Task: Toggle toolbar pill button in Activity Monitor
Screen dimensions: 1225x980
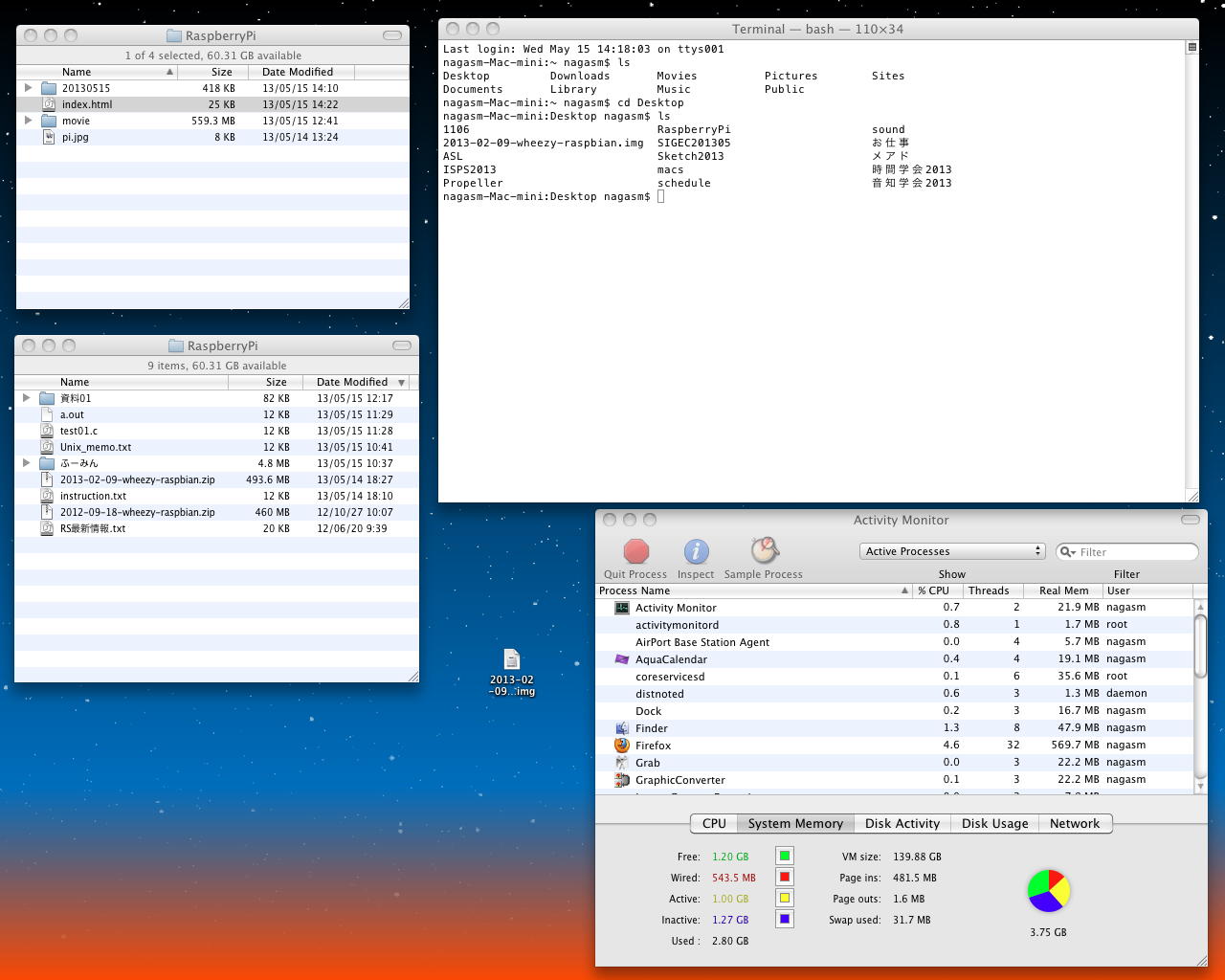Action: point(1190,520)
